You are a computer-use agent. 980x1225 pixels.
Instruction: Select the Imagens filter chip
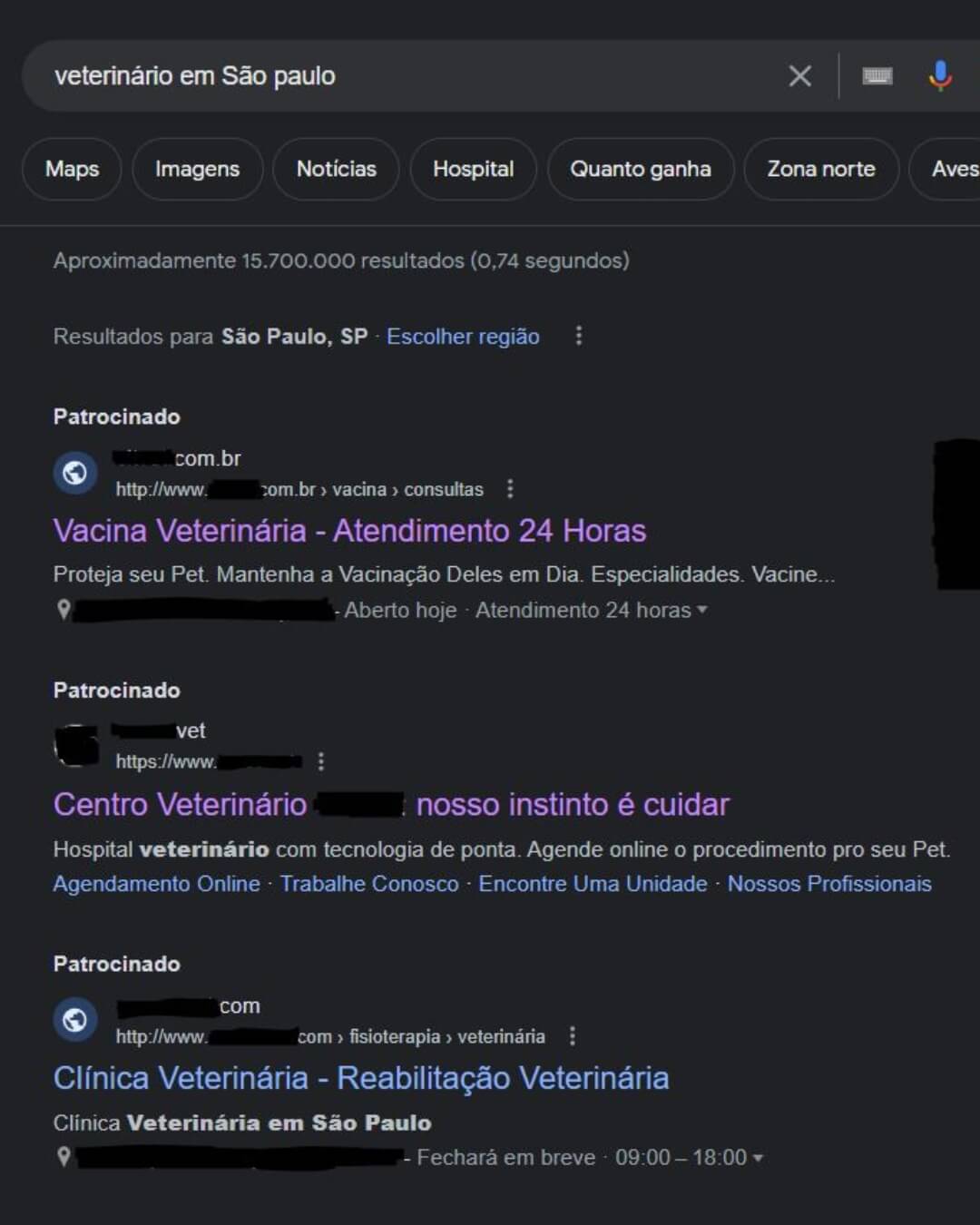click(198, 169)
